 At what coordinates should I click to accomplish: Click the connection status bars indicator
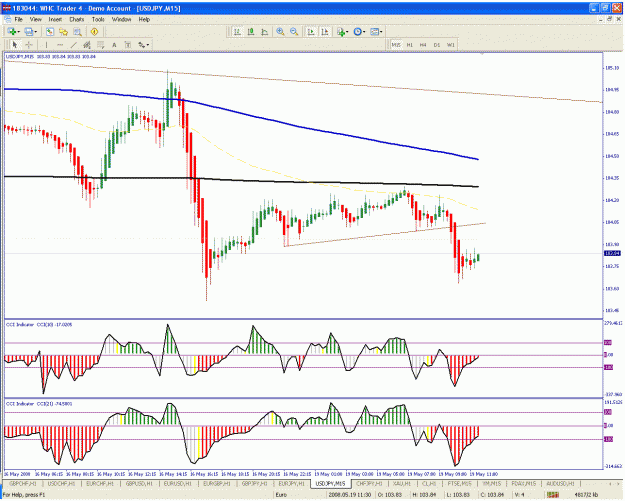point(553,495)
